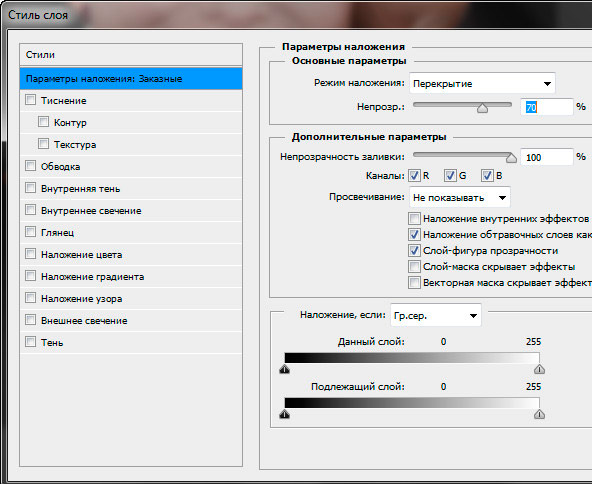Click the black slider handle under Данный слой
This screenshot has width=592, height=484.
pos(284,369)
